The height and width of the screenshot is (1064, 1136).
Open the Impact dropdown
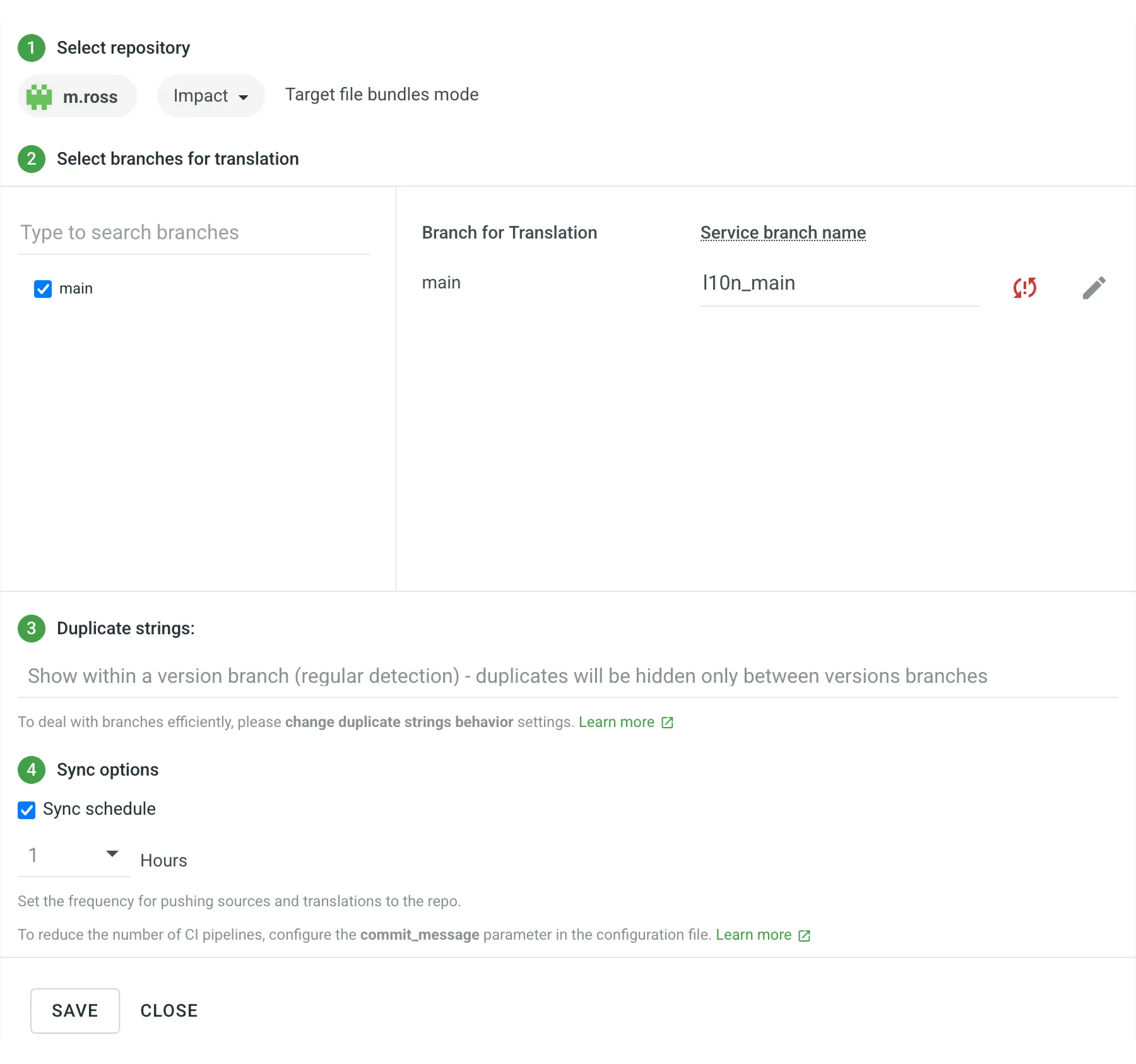click(210, 96)
